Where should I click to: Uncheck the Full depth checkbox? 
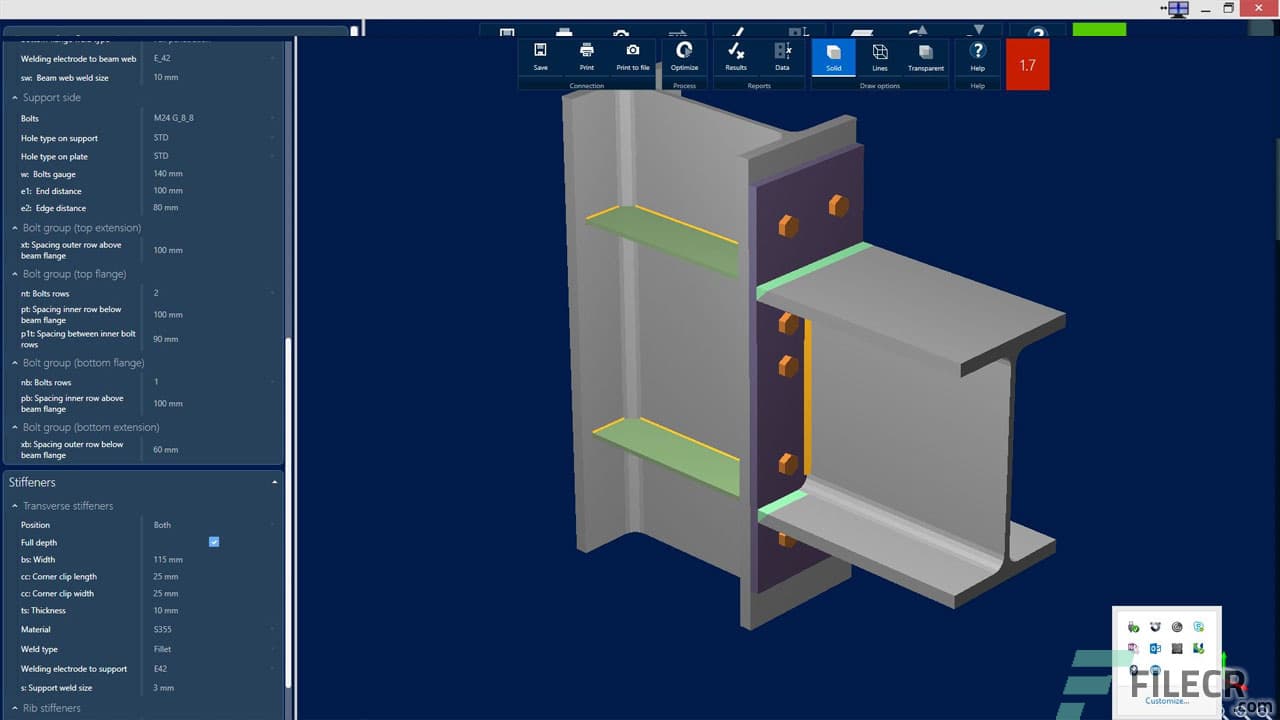click(214, 541)
